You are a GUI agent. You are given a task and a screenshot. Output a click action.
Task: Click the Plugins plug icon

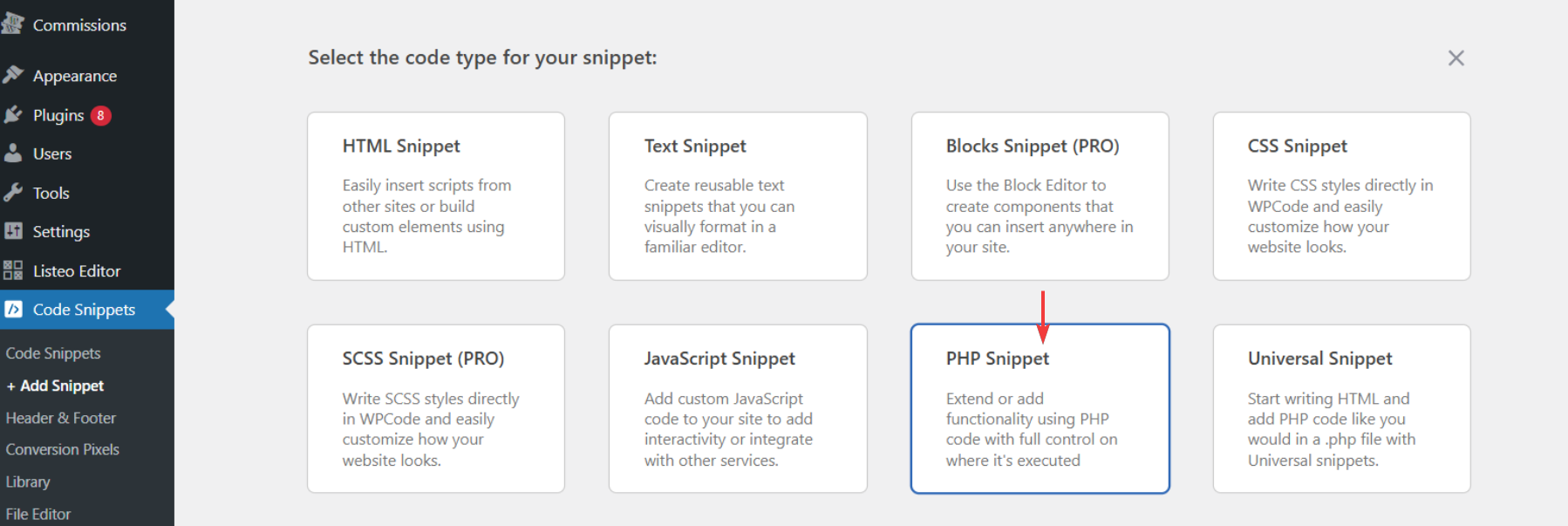click(x=13, y=114)
